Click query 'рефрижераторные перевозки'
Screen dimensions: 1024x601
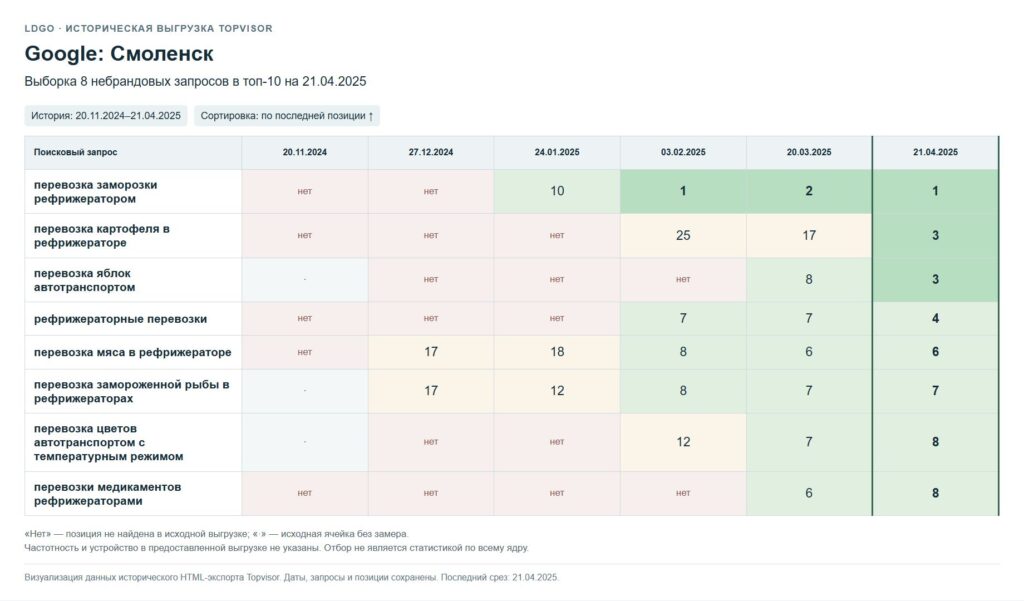(120, 319)
